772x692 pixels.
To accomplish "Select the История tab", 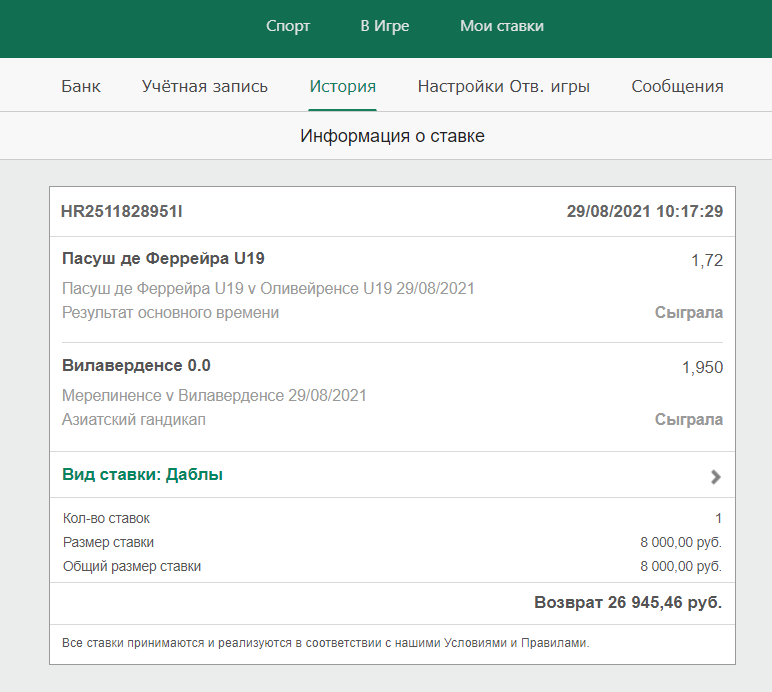I will (x=343, y=86).
